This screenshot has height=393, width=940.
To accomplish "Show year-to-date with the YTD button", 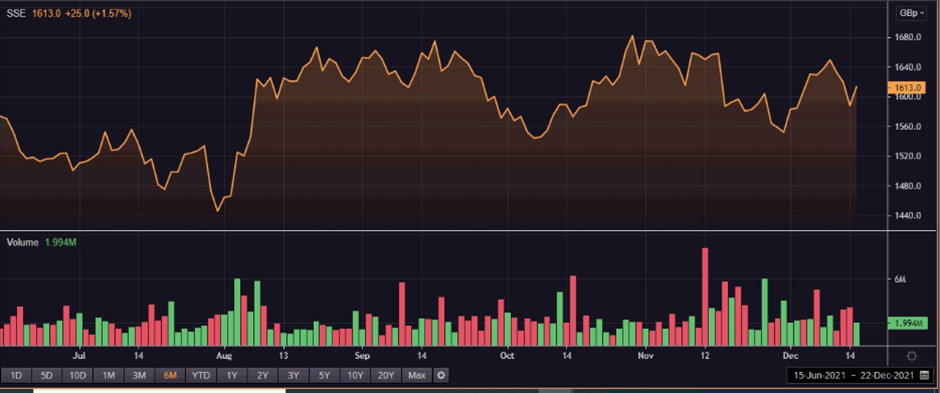I will point(201,376).
